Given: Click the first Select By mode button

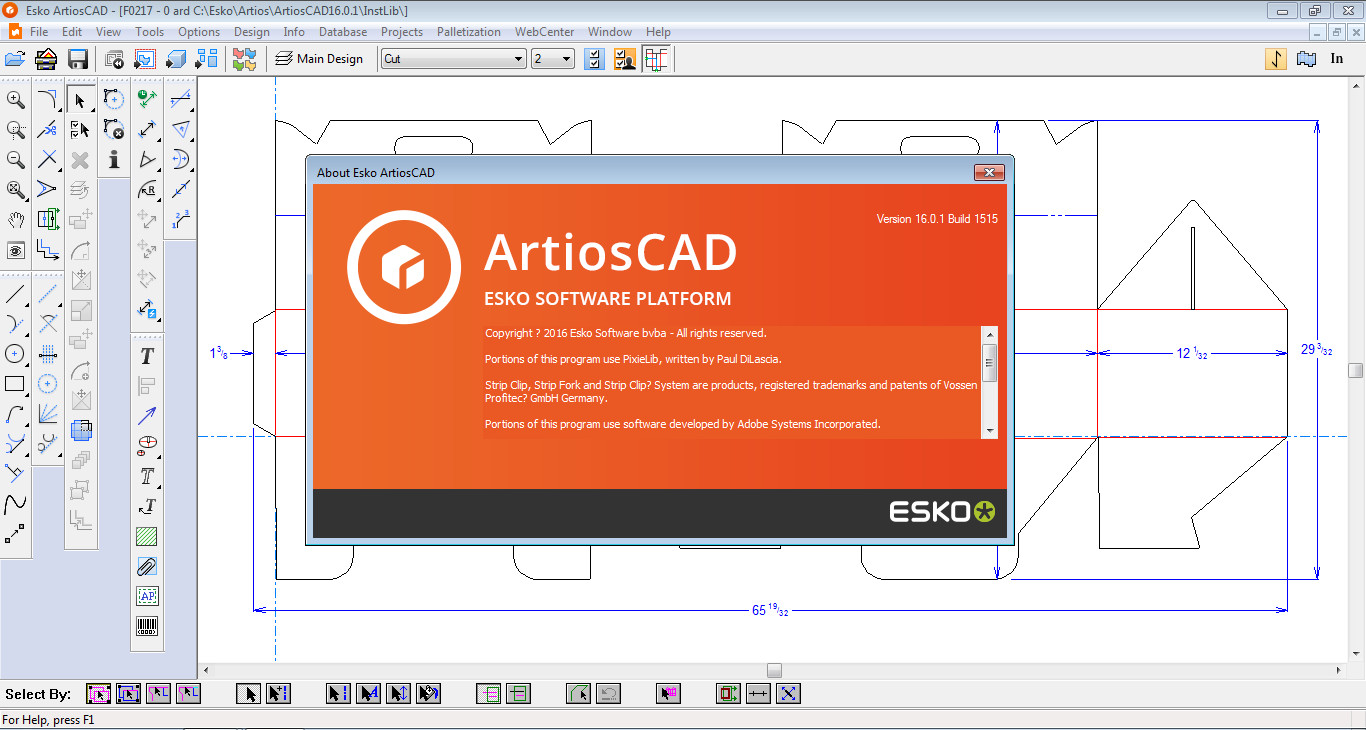Looking at the screenshot, I should tap(98, 693).
